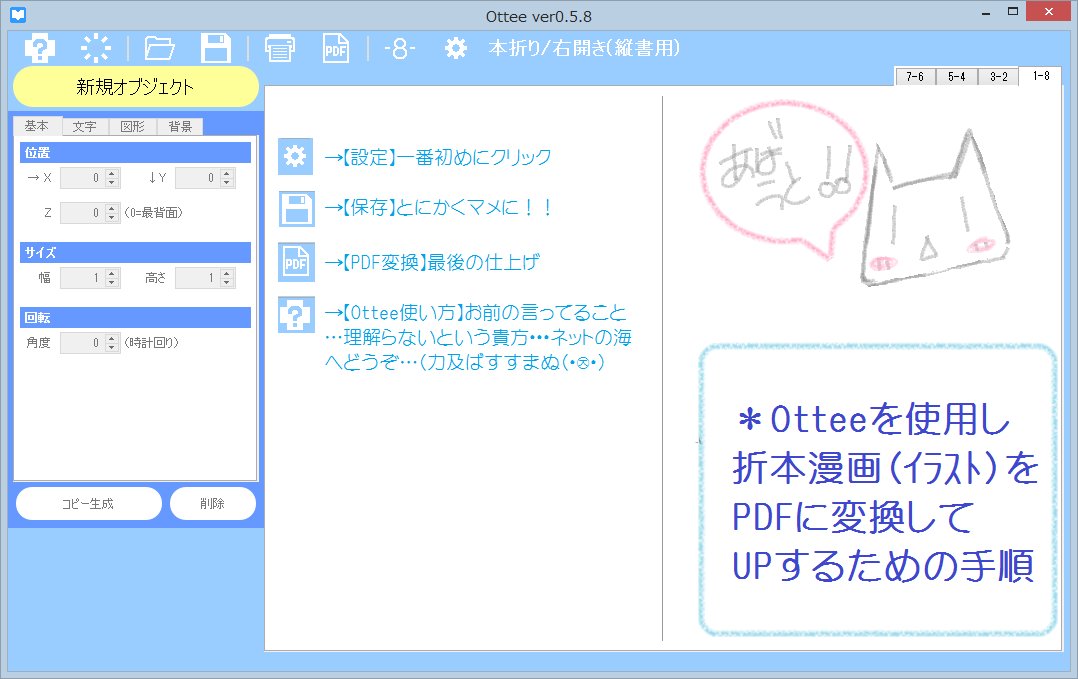Decrease 幅 width with down arrow

[x=112, y=282]
